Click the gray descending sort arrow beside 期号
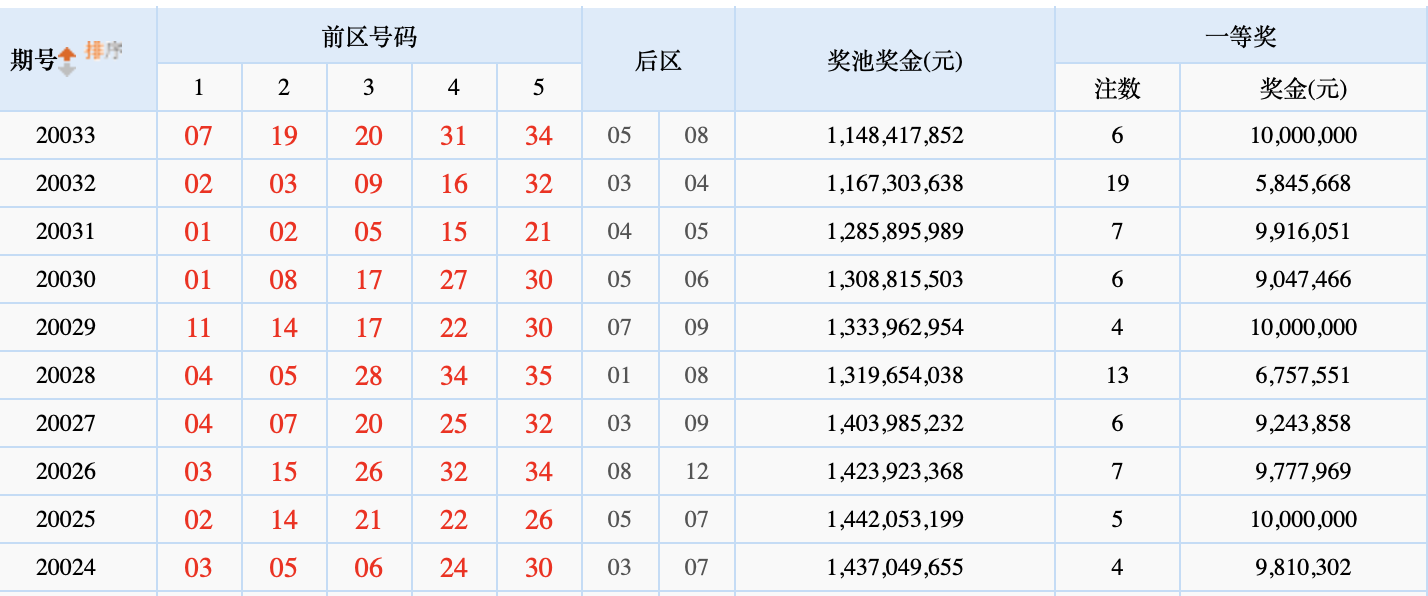Screen dimensions: 1428x596 coord(67,69)
